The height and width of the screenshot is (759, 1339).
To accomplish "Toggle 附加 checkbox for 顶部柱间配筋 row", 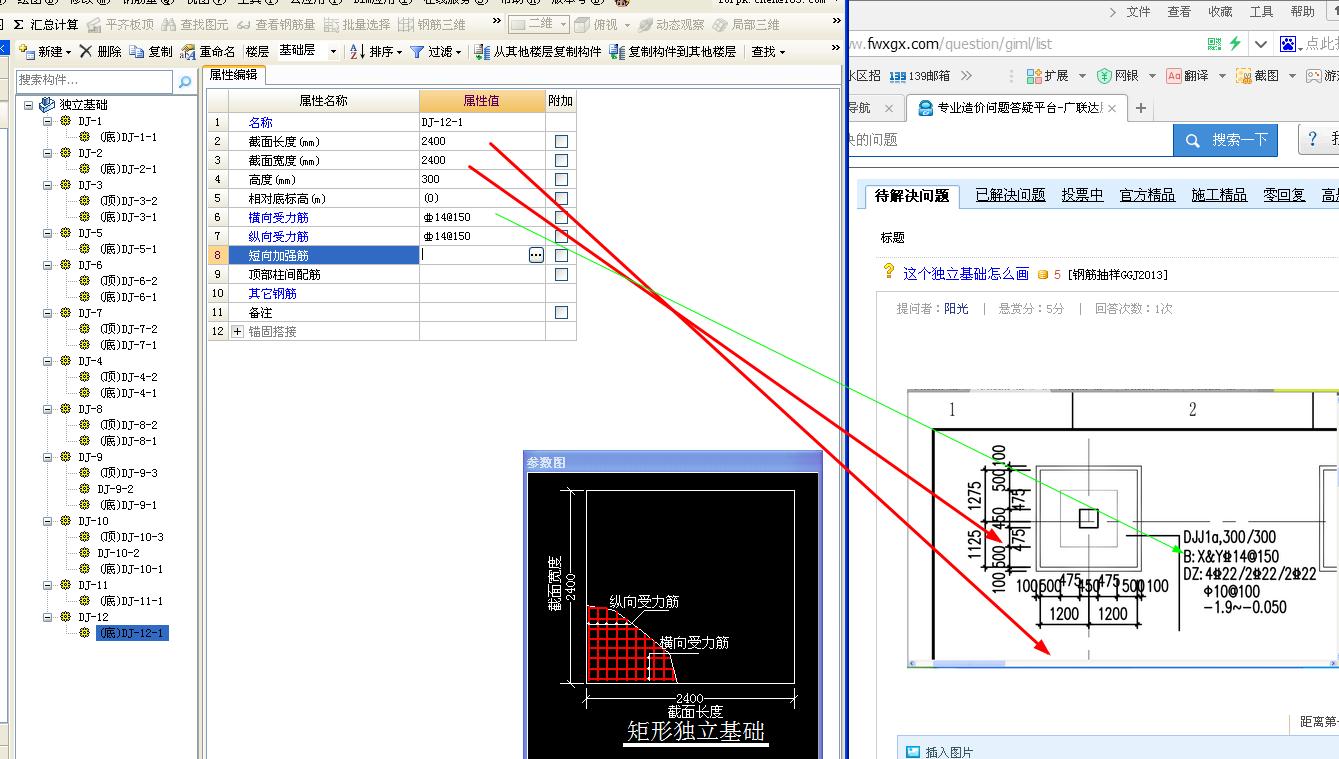I will [561, 274].
